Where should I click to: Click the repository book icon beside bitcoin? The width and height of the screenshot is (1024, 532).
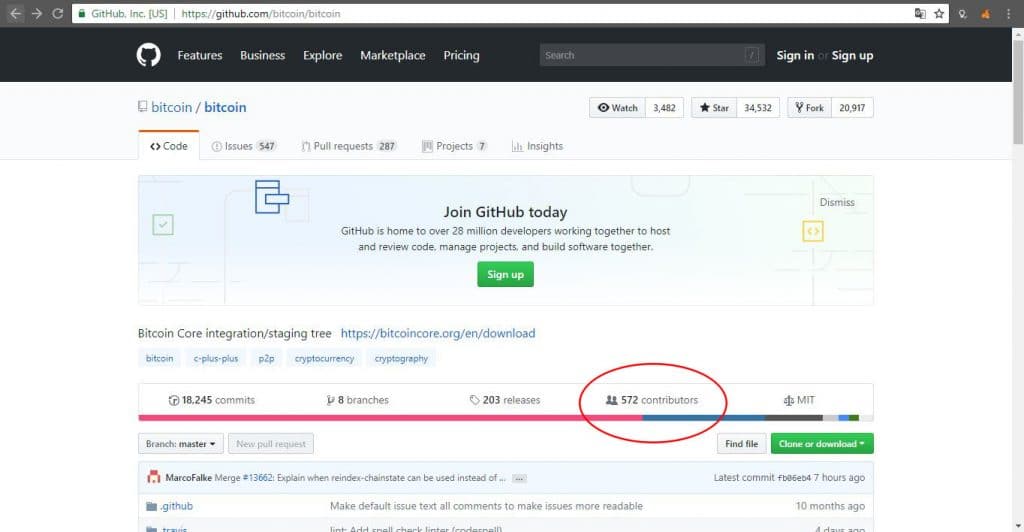click(x=142, y=106)
